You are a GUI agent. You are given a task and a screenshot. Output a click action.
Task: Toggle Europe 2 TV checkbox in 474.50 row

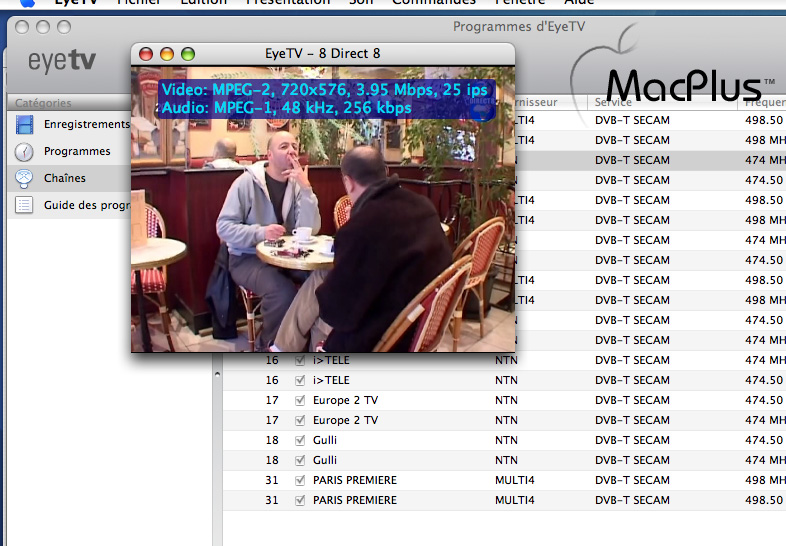[300, 400]
